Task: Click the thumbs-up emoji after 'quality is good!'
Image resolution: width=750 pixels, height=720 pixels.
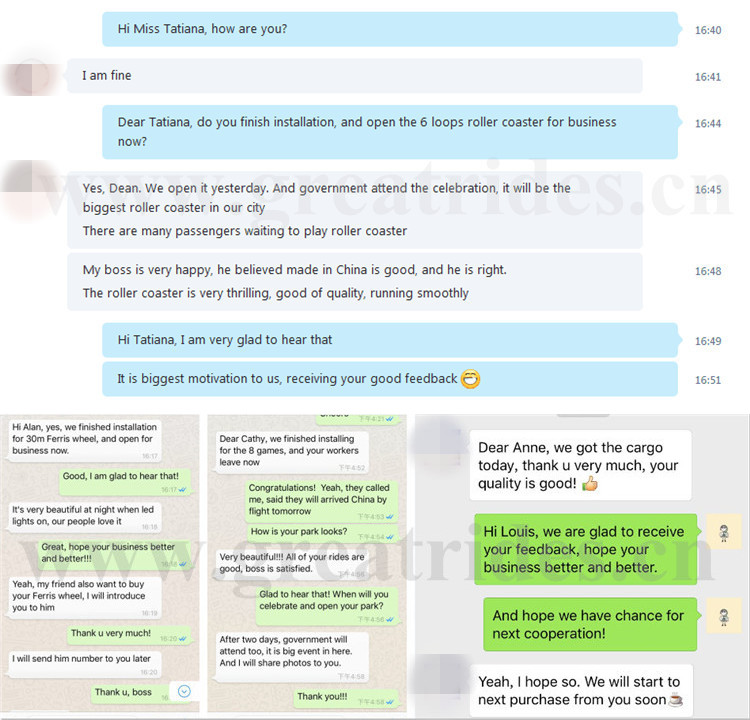Action: tap(590, 484)
